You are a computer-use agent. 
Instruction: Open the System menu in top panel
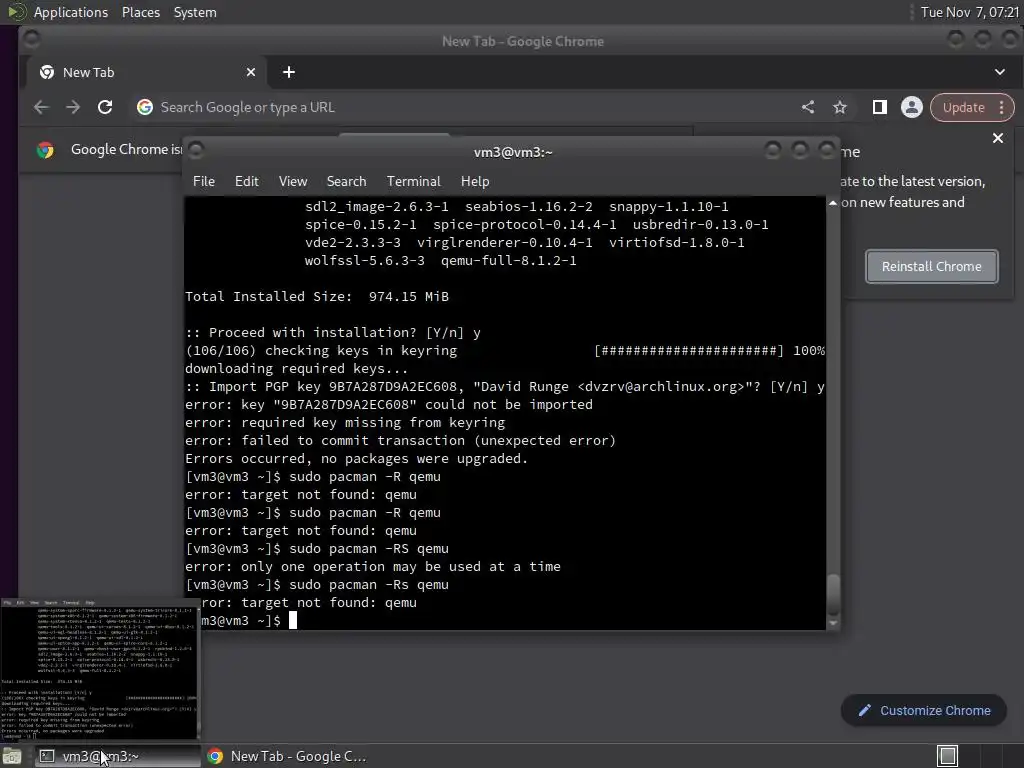[x=195, y=12]
